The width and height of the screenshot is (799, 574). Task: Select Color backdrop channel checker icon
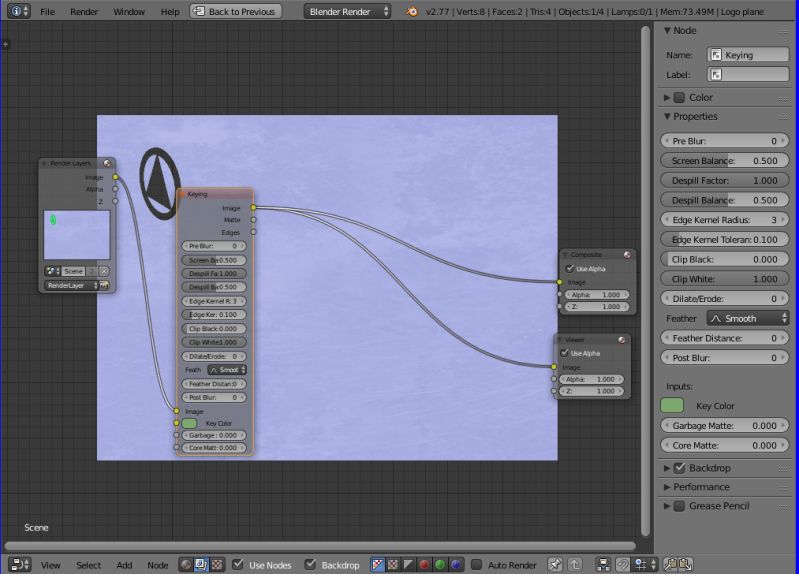393,564
